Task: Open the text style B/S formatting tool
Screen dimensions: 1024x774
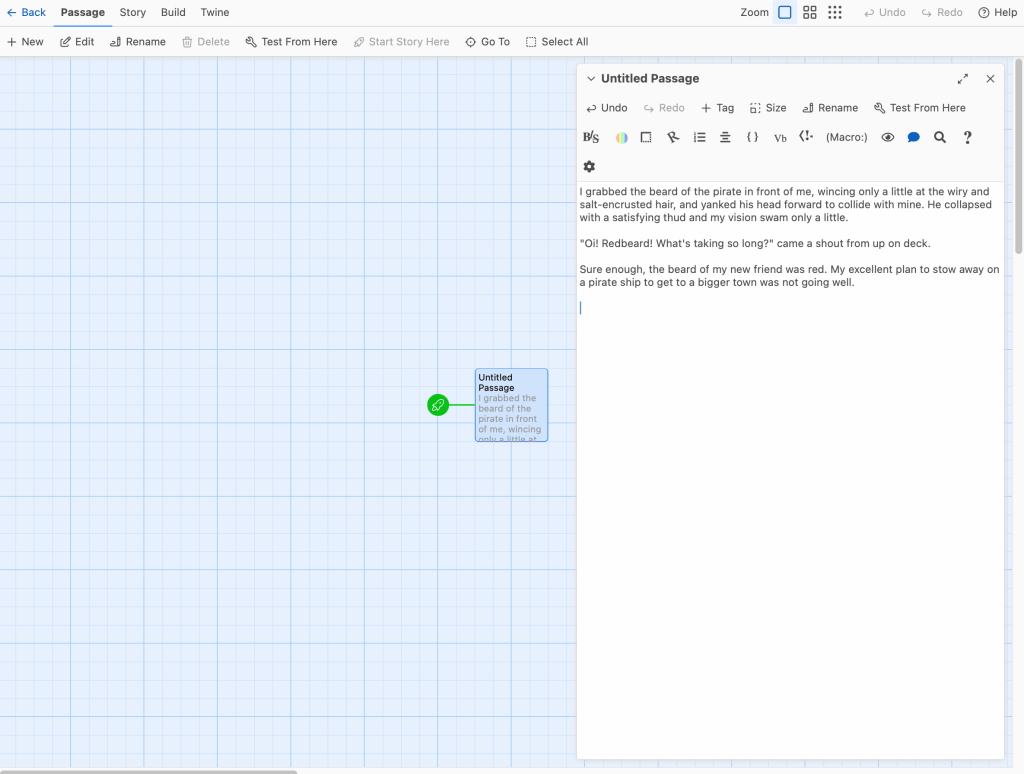Action: 591,137
